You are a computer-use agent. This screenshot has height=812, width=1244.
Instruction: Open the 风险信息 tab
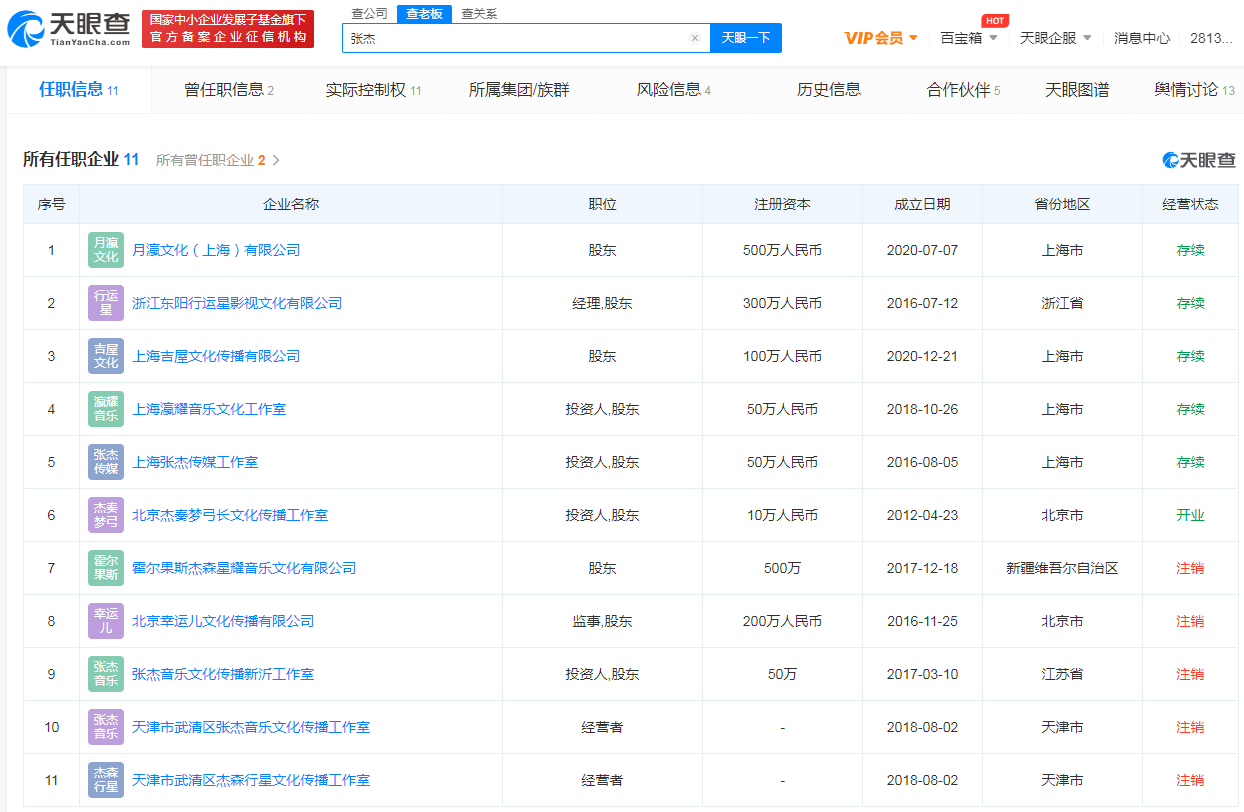point(674,90)
